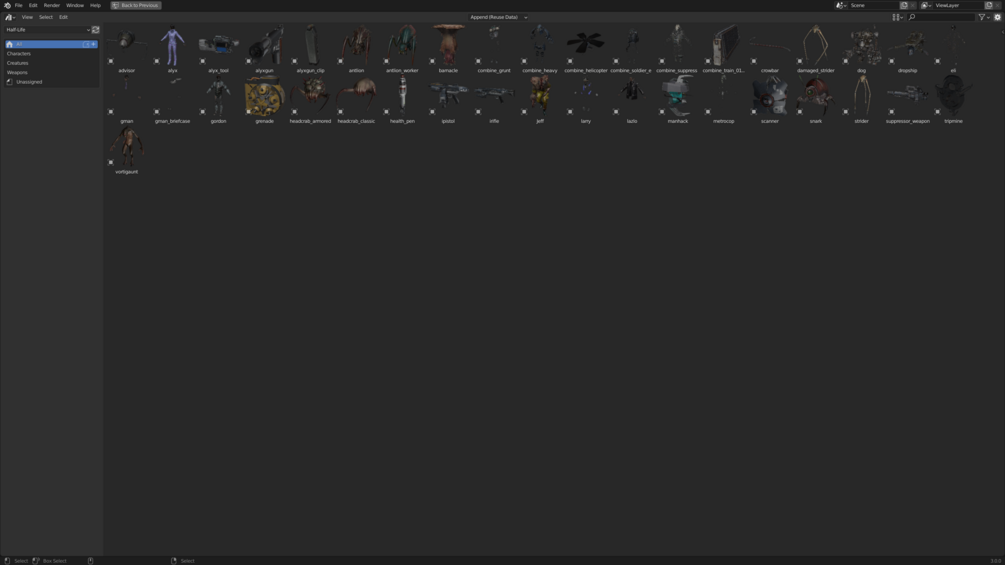Select the alyxgun_clip asset
Screen dimensions: 1005x565
310,49
